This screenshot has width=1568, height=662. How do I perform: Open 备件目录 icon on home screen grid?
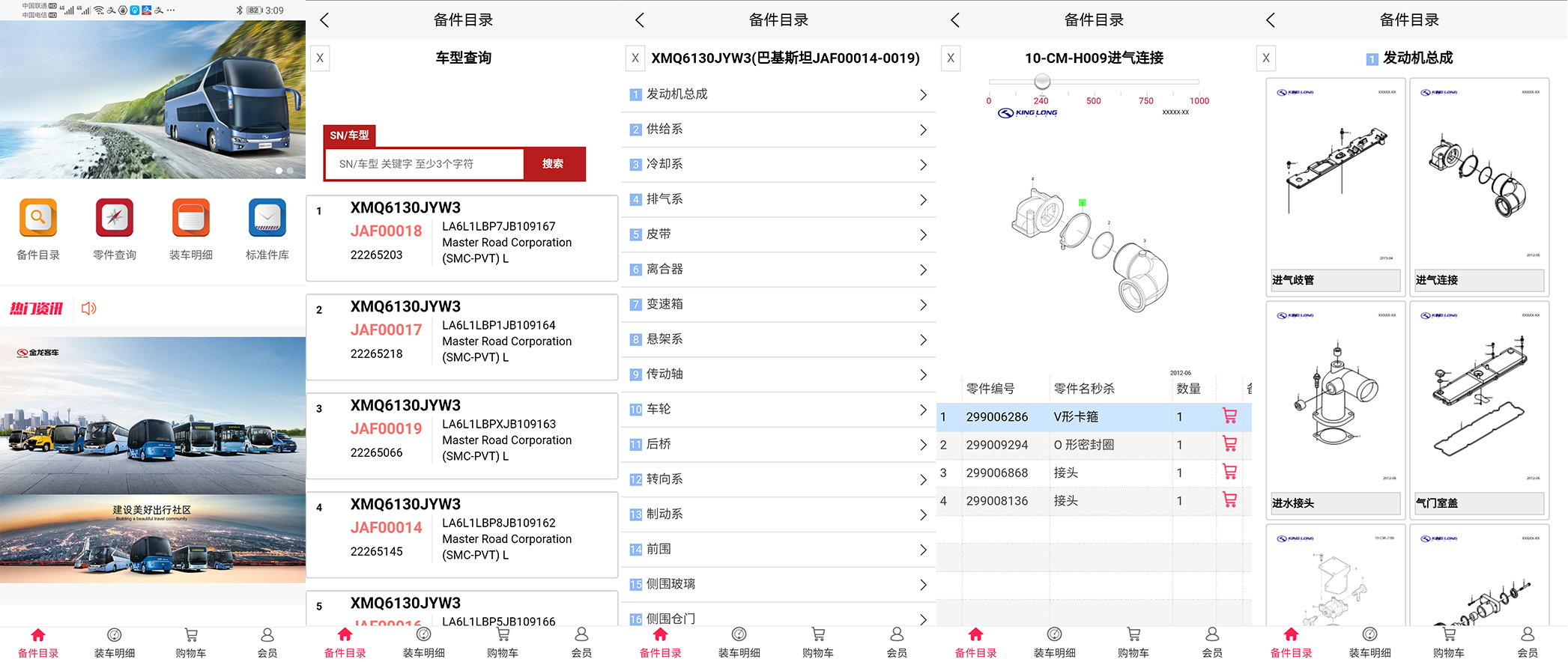pyautogui.click(x=38, y=218)
